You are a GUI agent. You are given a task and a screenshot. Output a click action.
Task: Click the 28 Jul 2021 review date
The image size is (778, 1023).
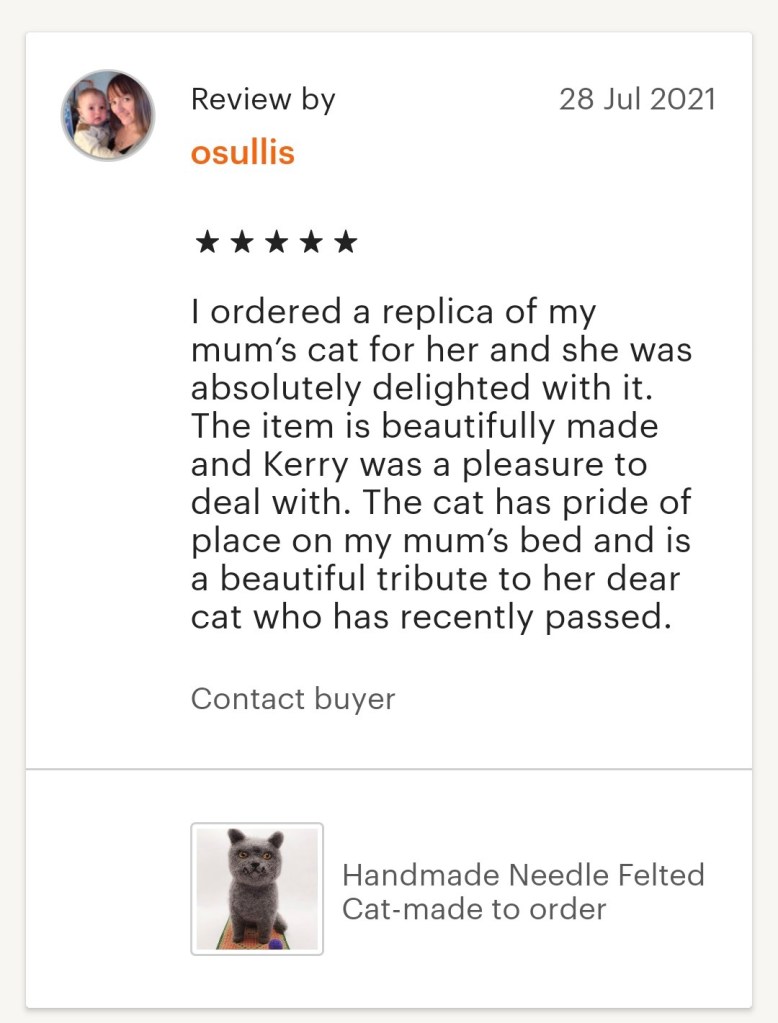[x=637, y=100]
